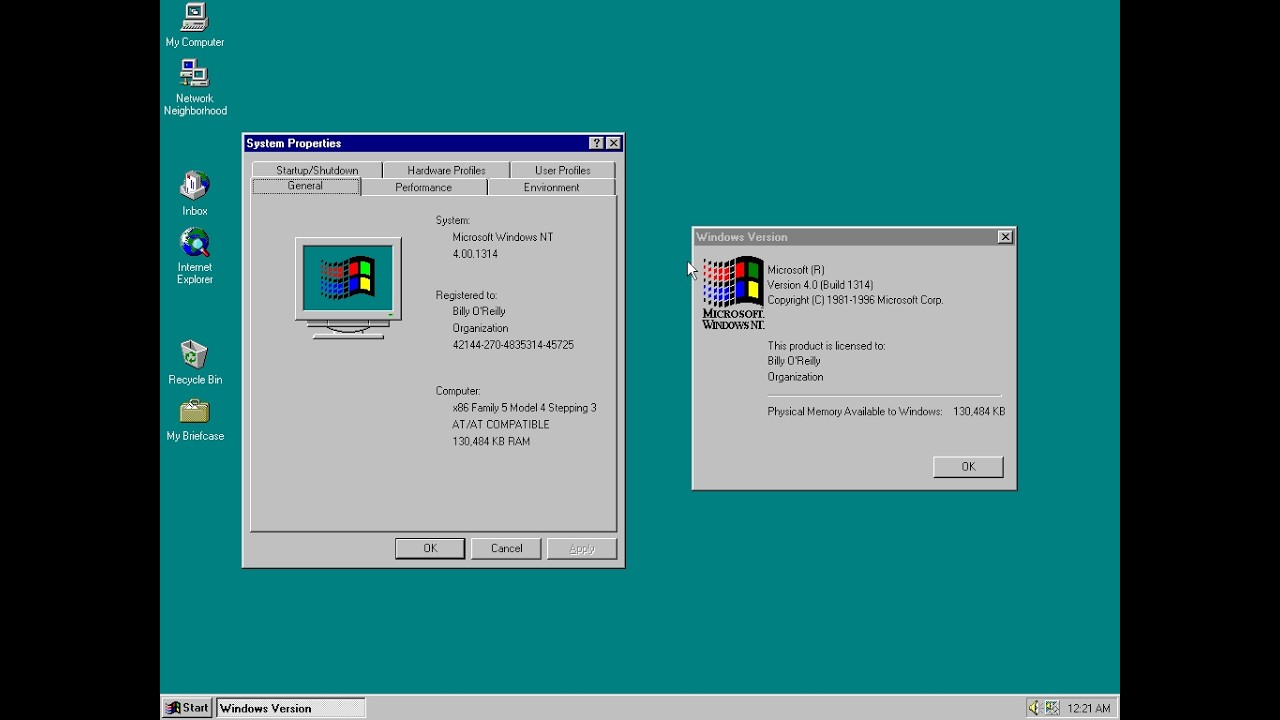Click the 12:21 AM clock in taskbar

[x=1089, y=708]
